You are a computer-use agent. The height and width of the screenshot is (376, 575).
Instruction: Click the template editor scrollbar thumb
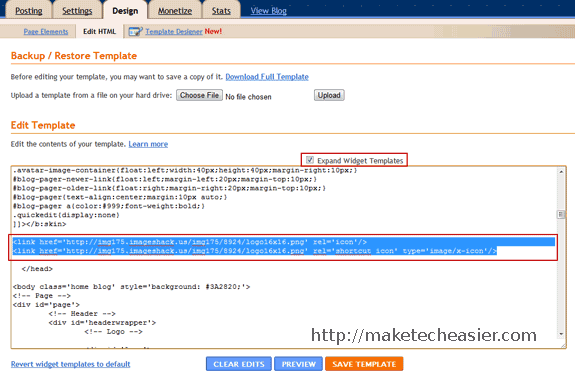point(561,214)
